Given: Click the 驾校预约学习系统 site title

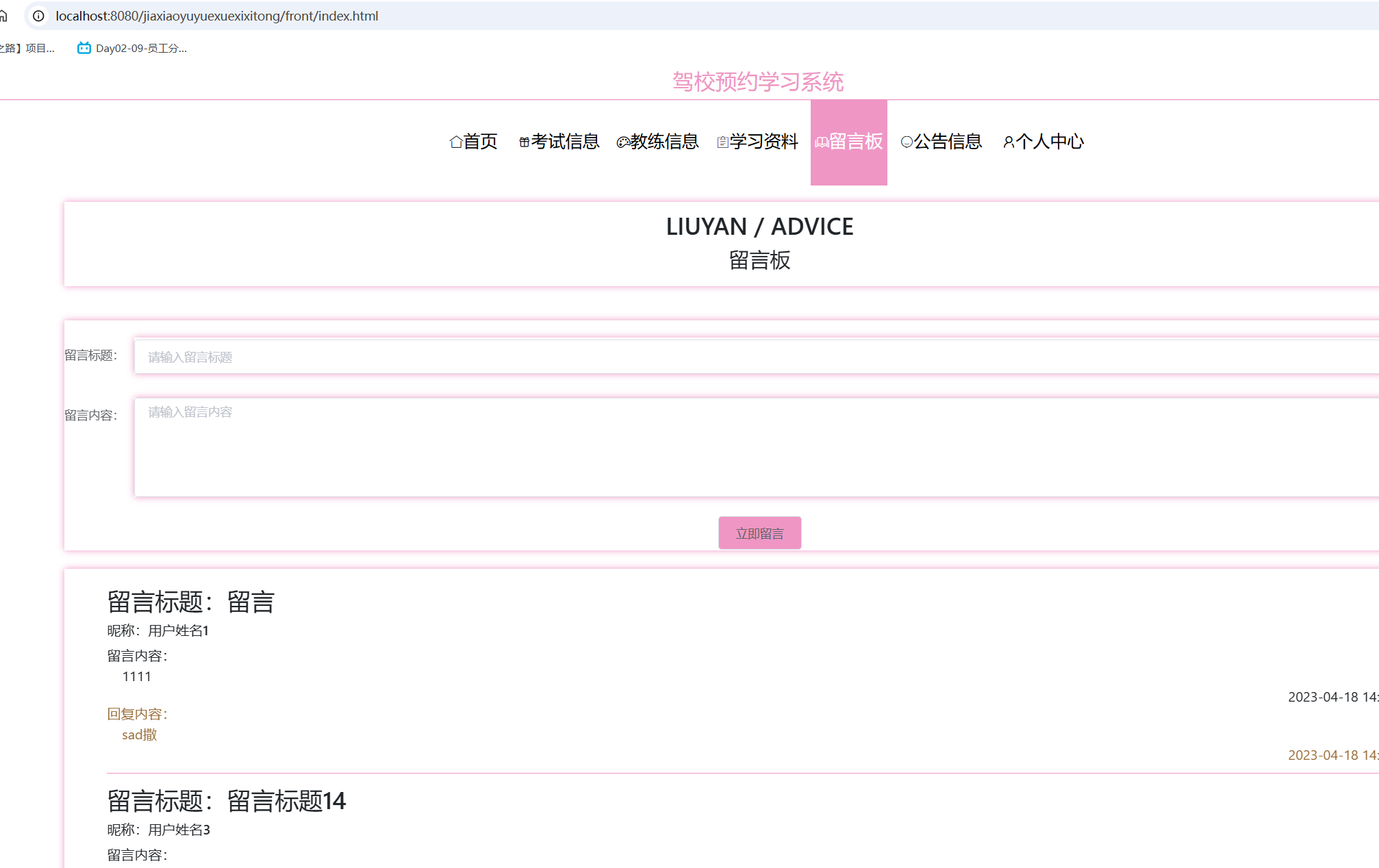Looking at the screenshot, I should [x=758, y=81].
